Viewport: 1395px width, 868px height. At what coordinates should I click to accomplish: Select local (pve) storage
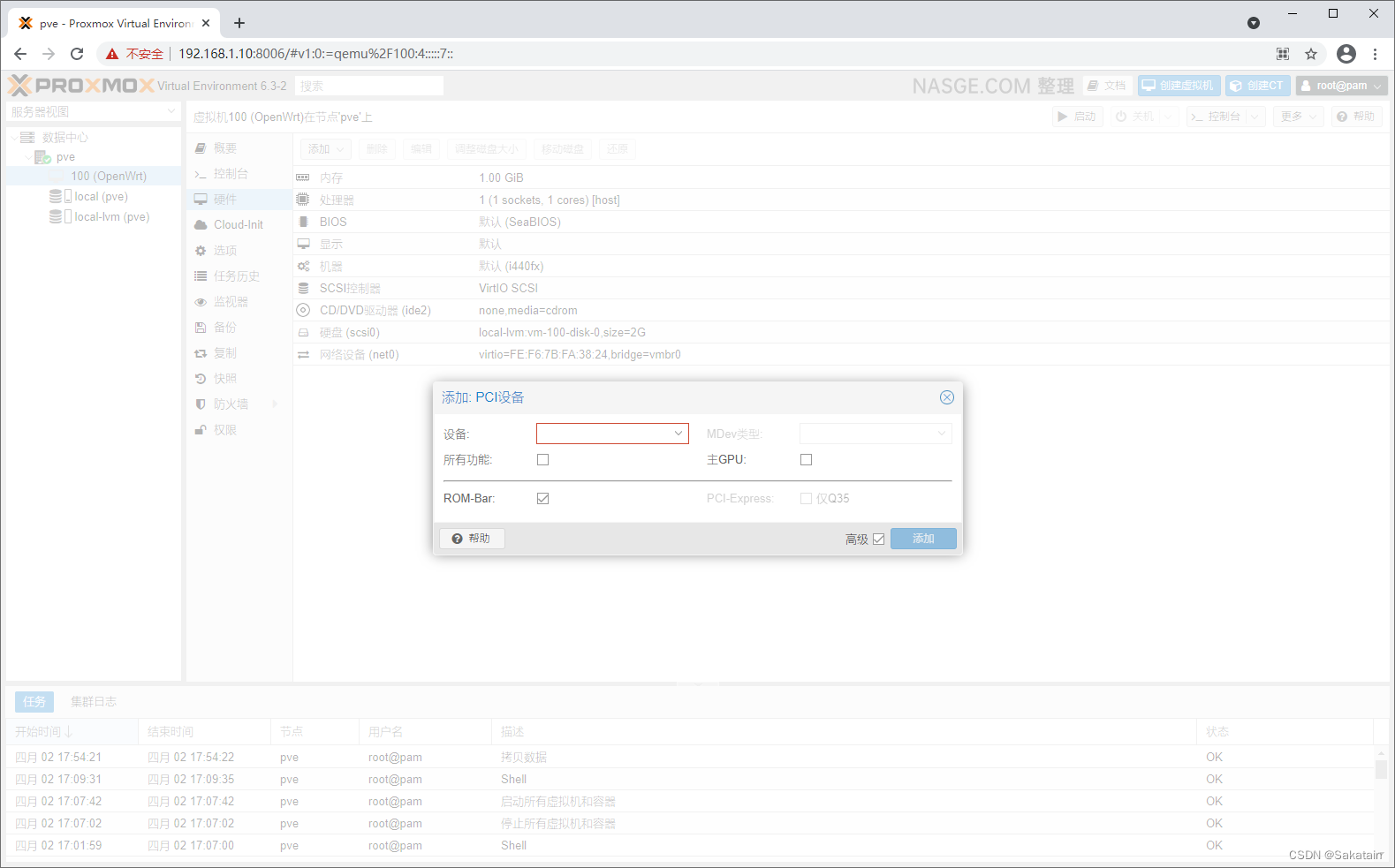coord(101,197)
